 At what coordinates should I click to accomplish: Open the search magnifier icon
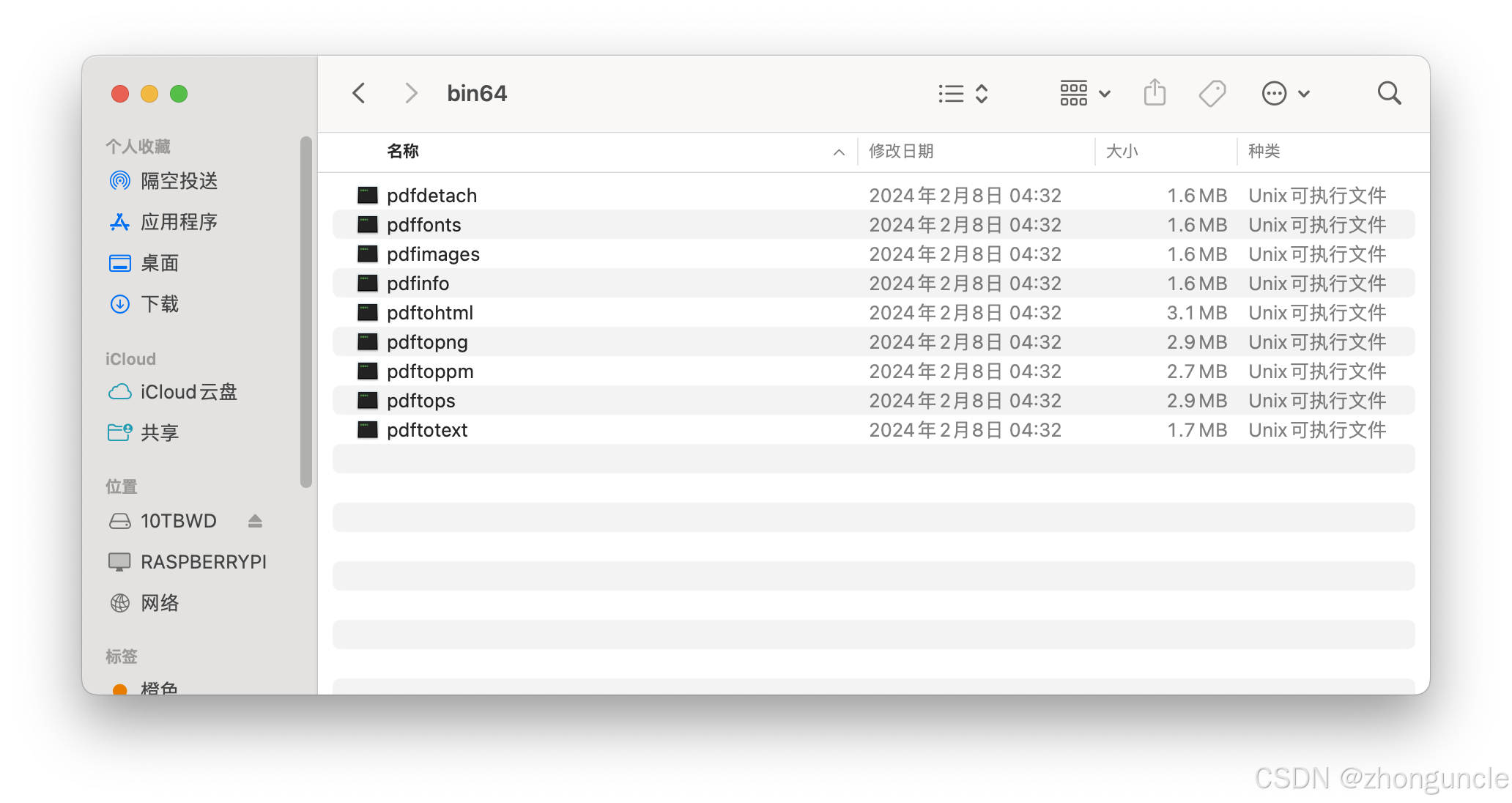coord(1389,93)
